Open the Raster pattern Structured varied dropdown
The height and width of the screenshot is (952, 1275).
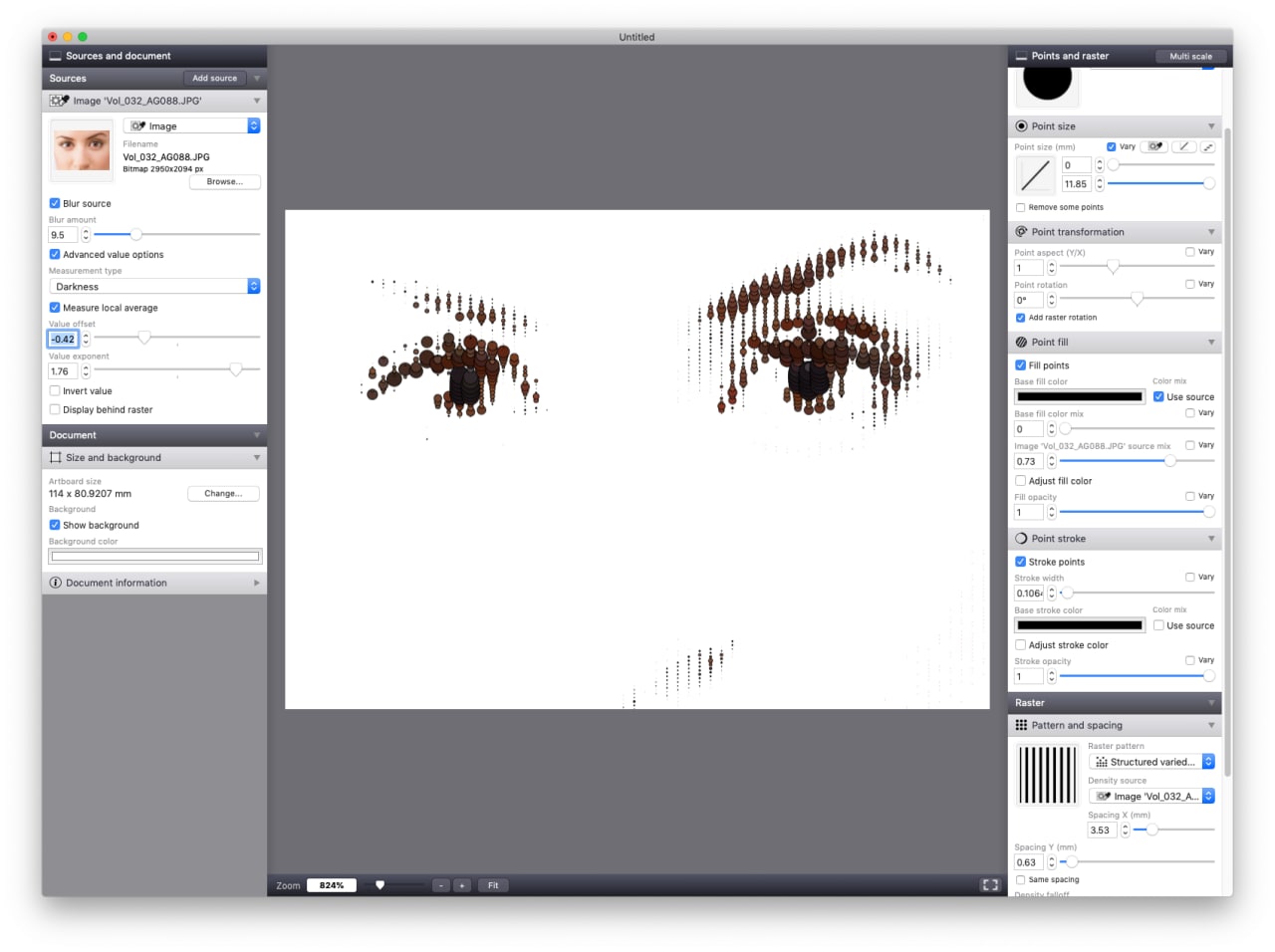(x=1151, y=762)
